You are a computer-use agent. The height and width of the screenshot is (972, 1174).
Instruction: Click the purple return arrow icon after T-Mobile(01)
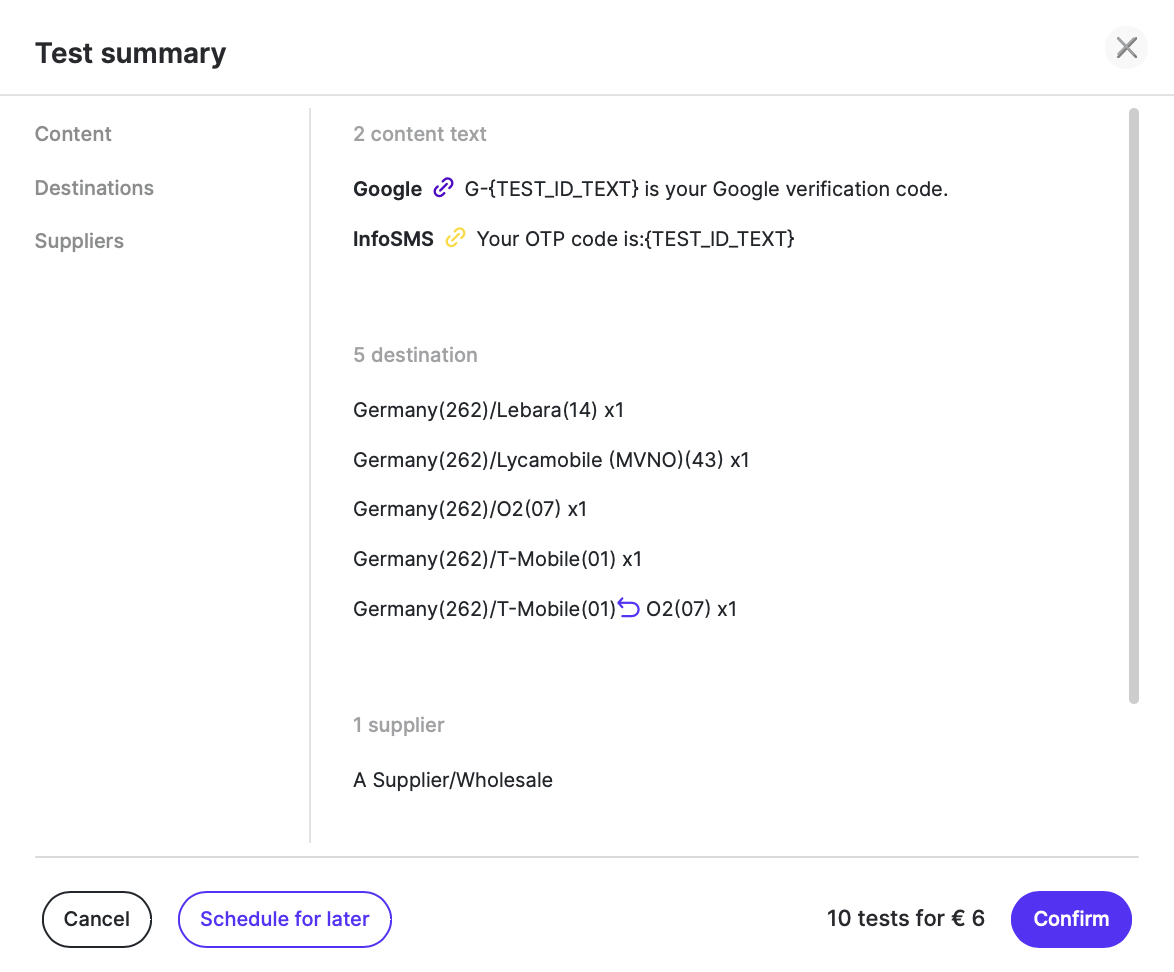[629, 608]
